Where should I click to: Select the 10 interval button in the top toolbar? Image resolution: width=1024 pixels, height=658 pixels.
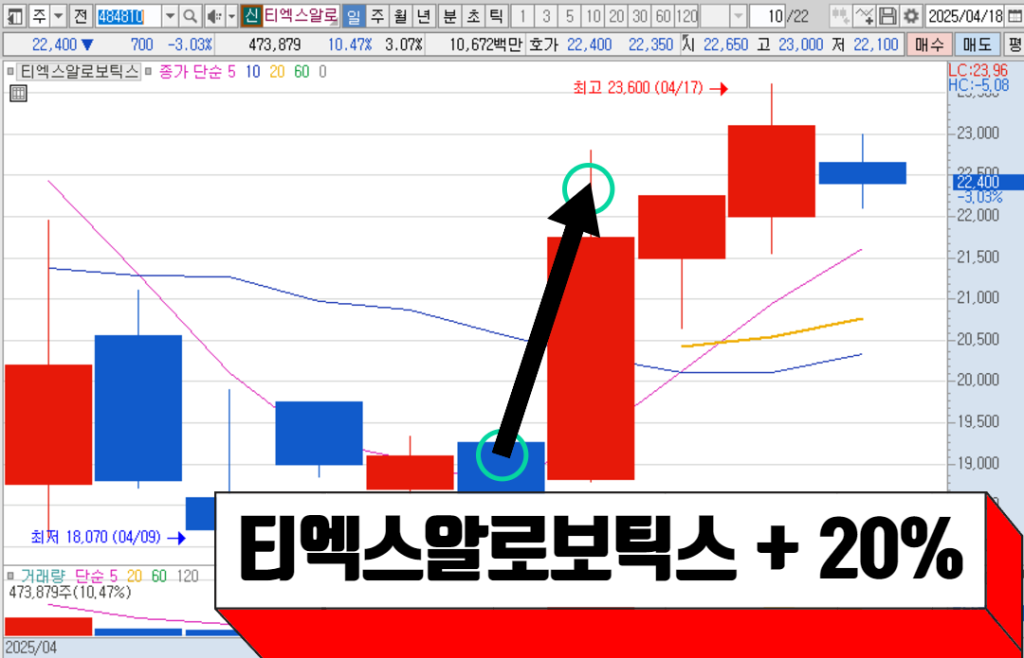coord(594,15)
